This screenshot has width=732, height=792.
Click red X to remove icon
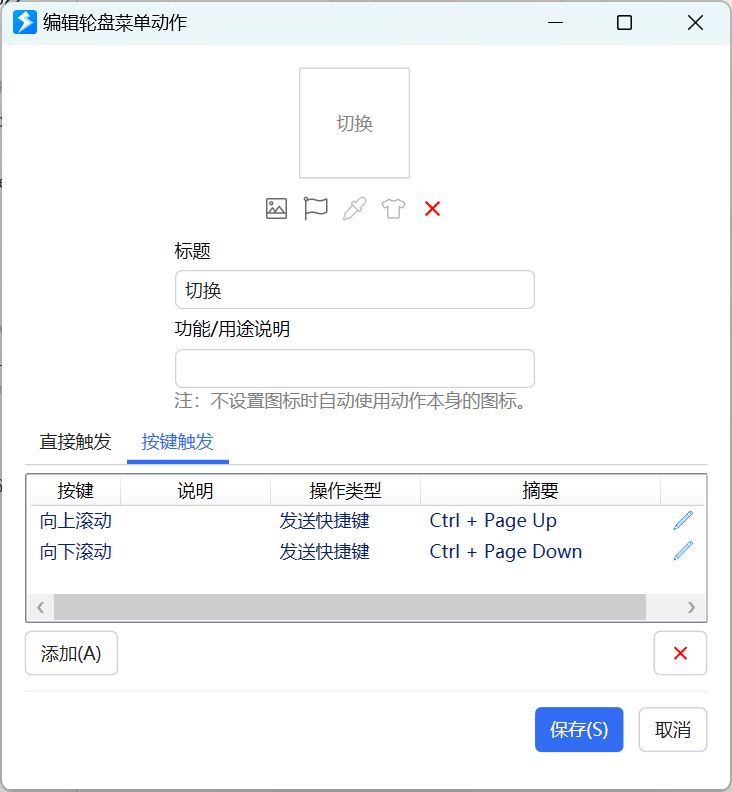coord(432,208)
